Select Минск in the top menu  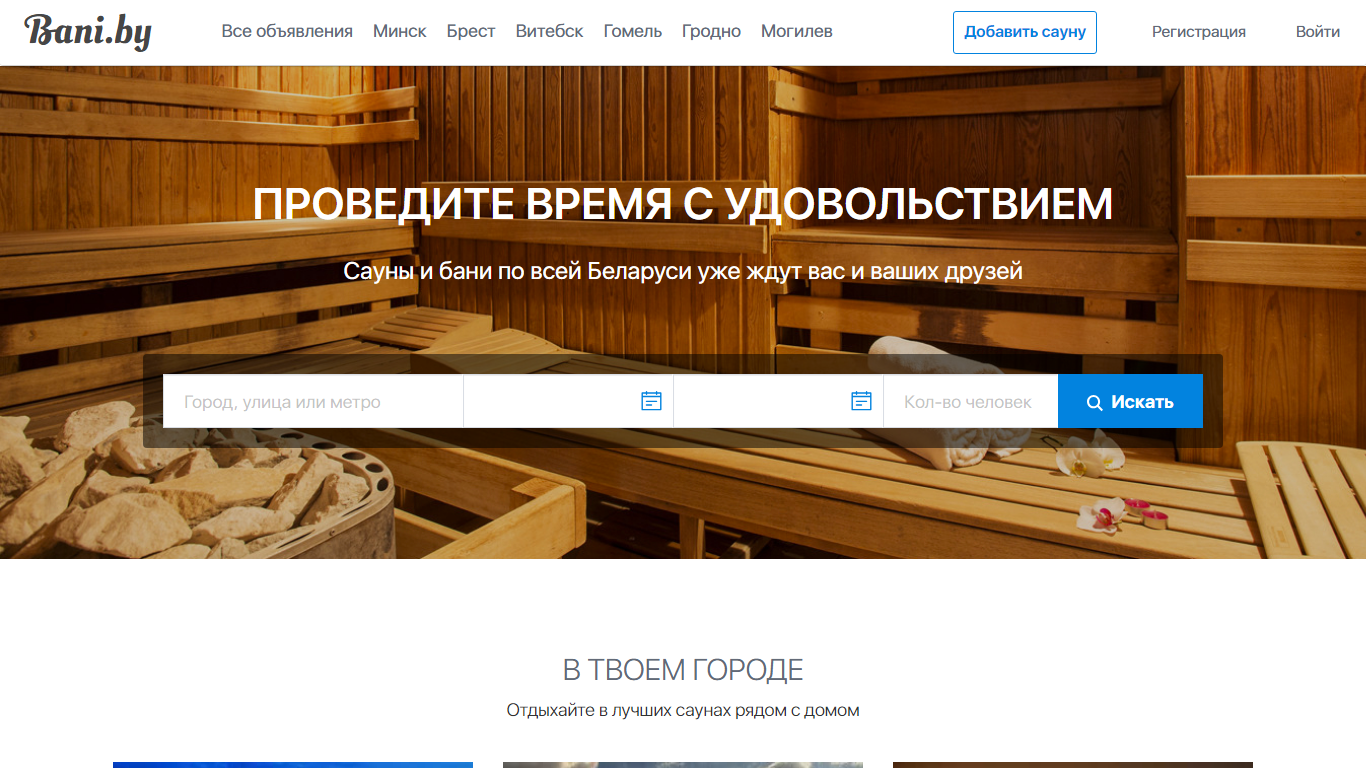(x=400, y=31)
